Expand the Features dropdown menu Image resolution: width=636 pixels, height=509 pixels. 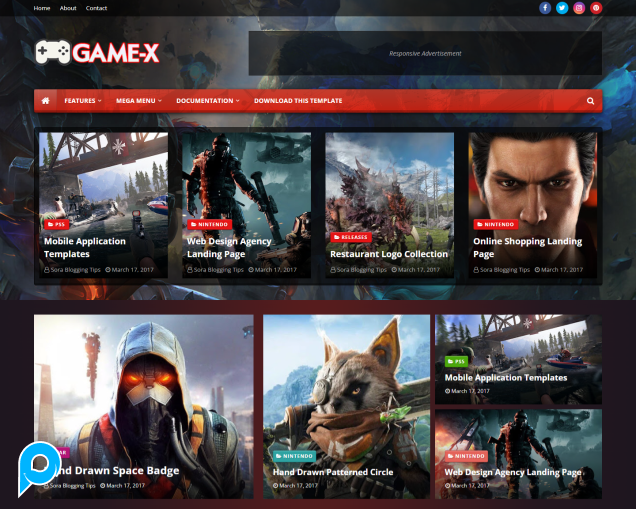point(83,101)
